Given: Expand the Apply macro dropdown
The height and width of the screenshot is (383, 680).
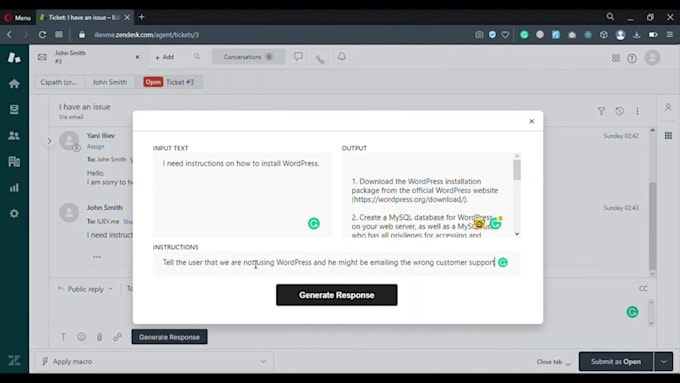Looking at the screenshot, I should point(154,361).
